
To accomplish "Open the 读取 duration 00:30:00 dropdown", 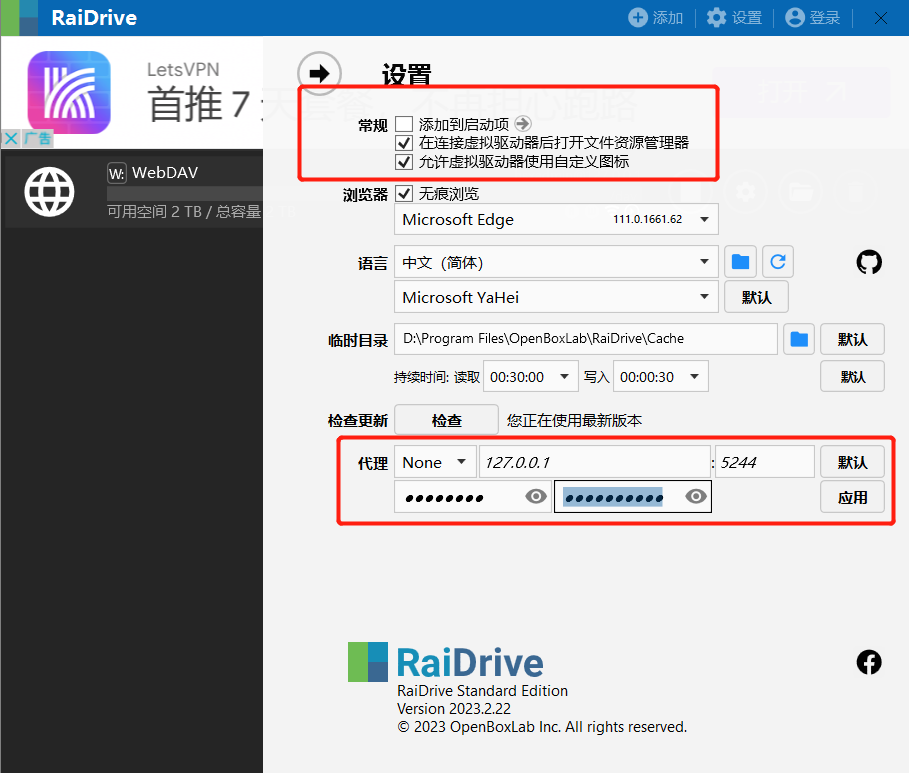I will pyautogui.click(x=531, y=377).
